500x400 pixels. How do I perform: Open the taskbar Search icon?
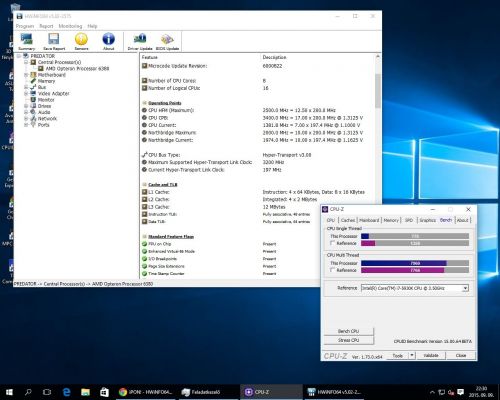point(28,392)
